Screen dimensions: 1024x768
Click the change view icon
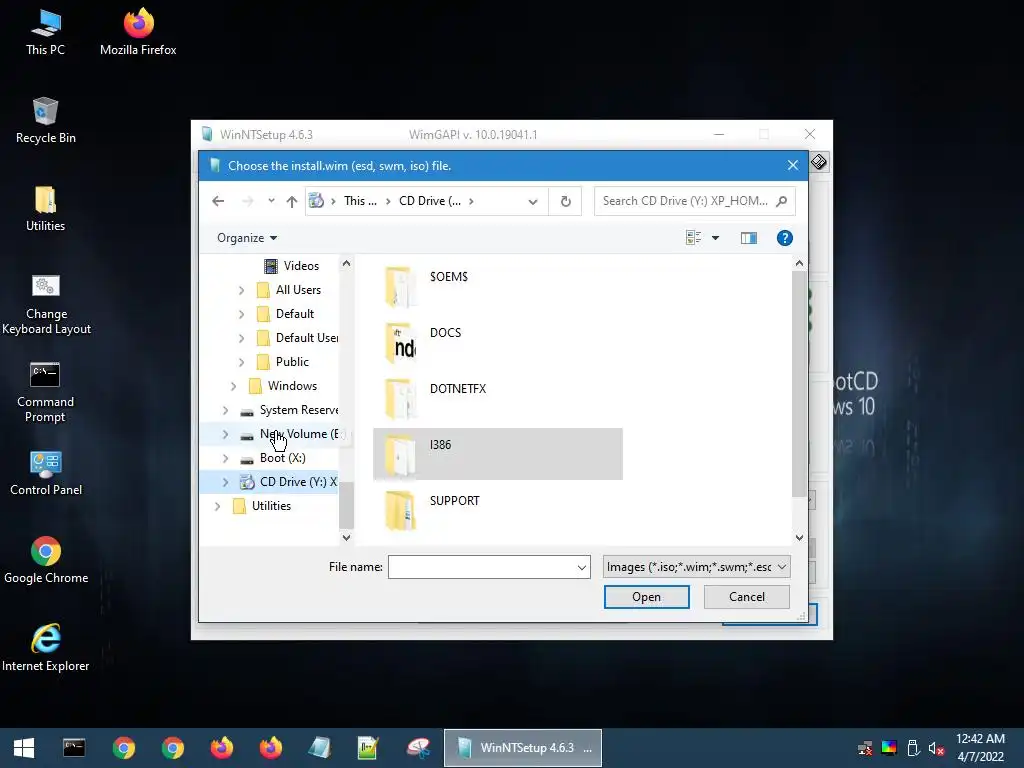[x=694, y=238]
